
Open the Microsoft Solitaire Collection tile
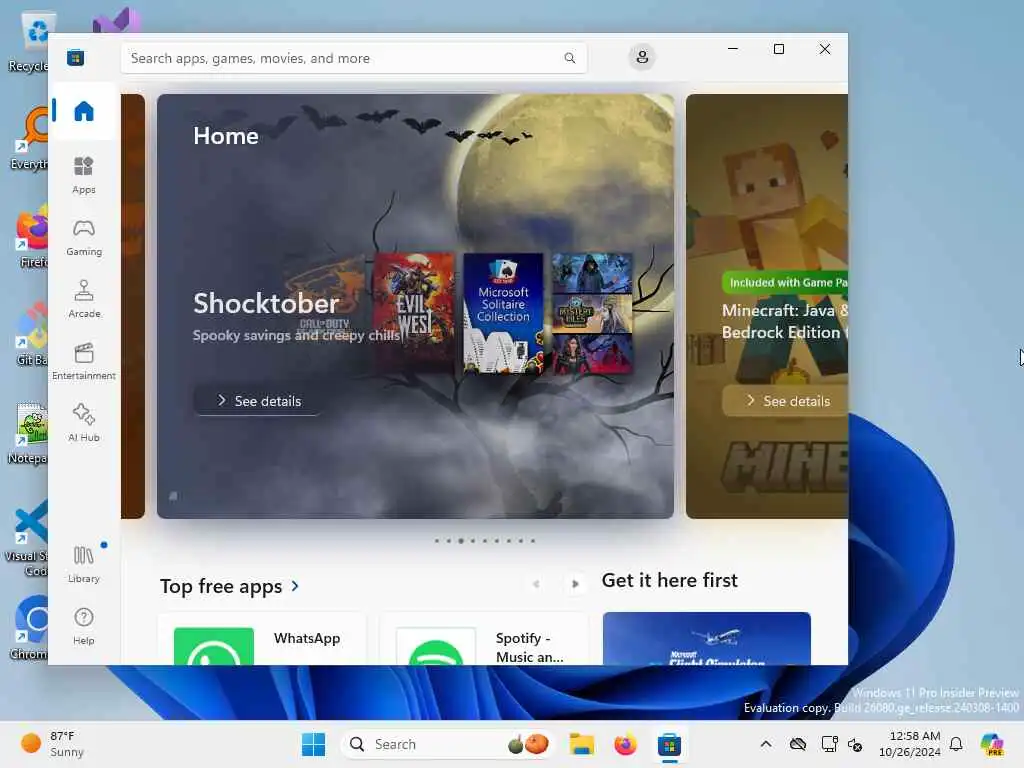[x=503, y=313]
